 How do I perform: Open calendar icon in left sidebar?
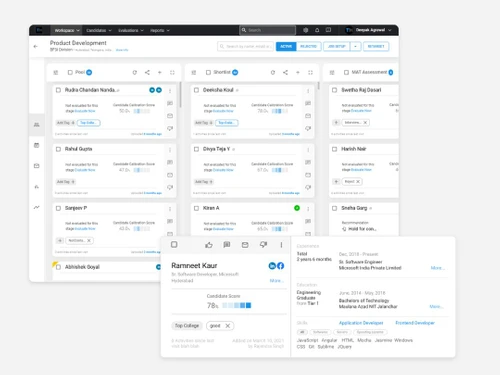(x=37, y=145)
